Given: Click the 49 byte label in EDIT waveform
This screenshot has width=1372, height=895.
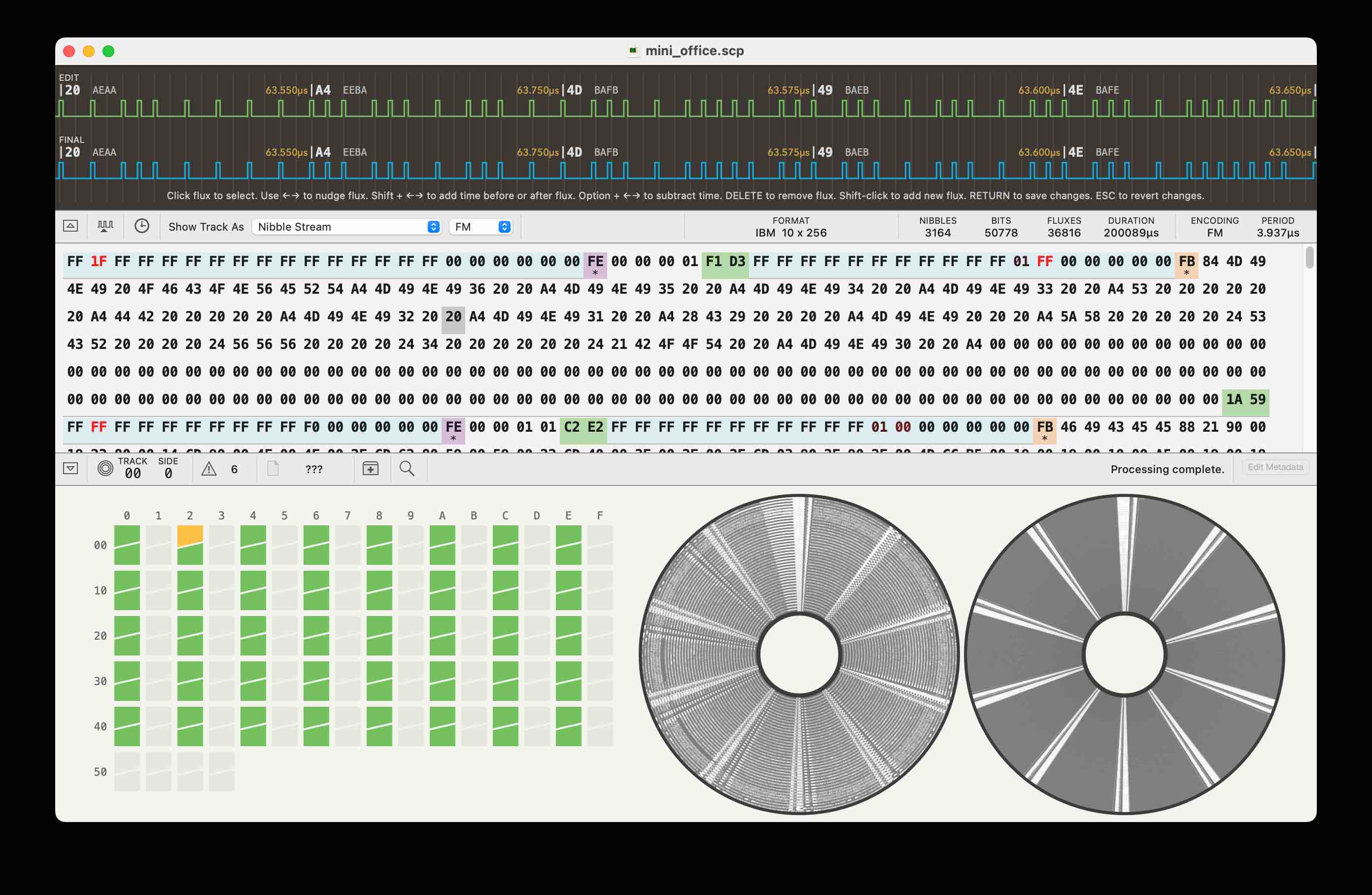Looking at the screenshot, I should tap(825, 90).
